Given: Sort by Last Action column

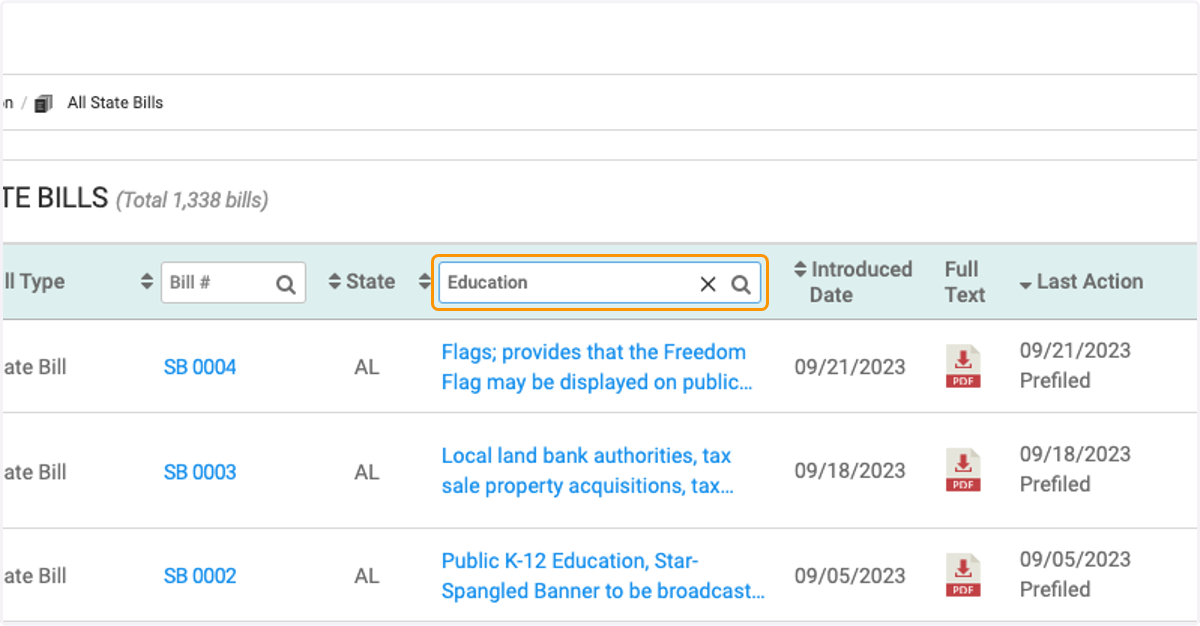Looking at the screenshot, I should [1081, 282].
